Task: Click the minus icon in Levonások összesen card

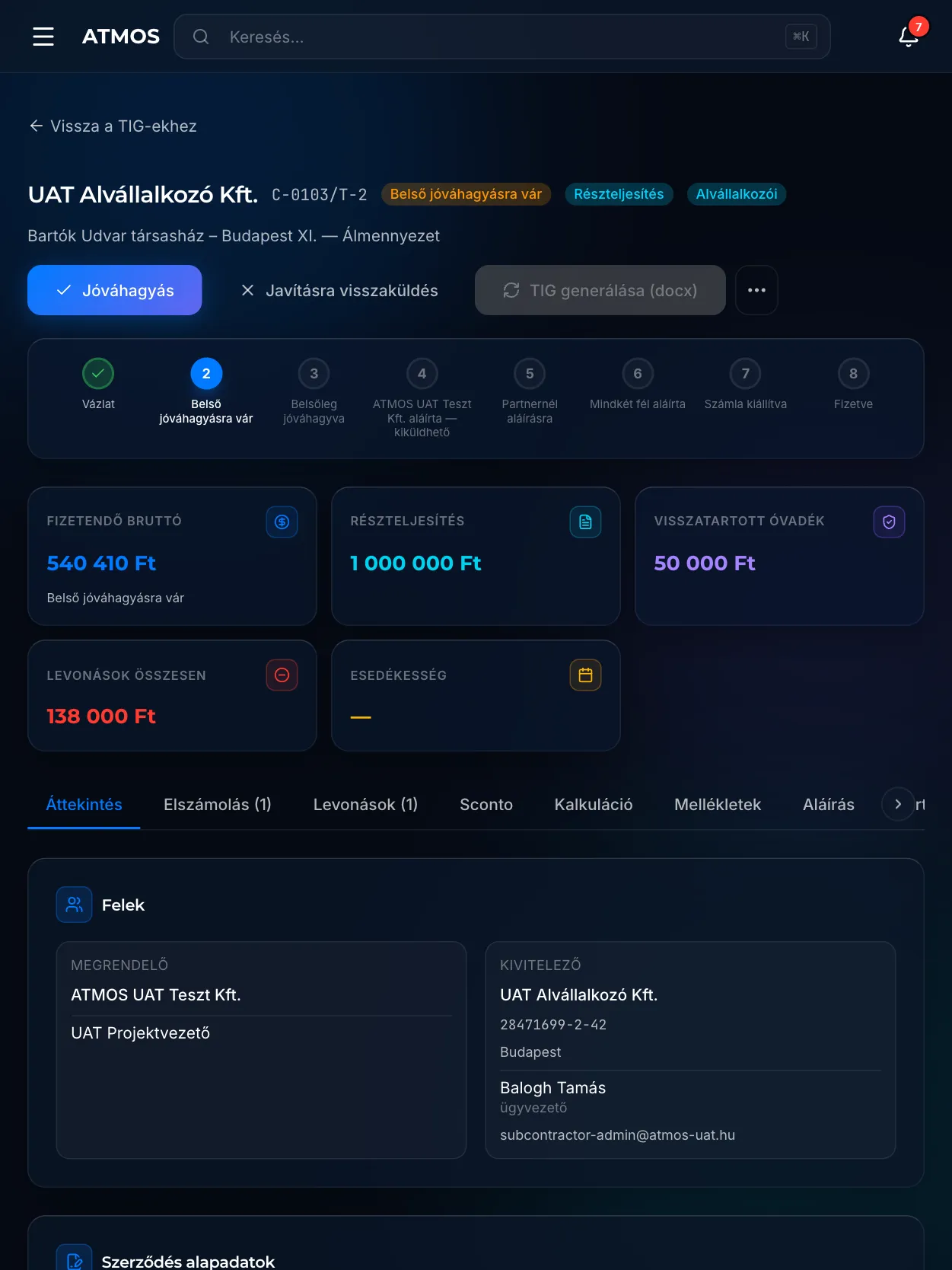Action: coord(282,675)
